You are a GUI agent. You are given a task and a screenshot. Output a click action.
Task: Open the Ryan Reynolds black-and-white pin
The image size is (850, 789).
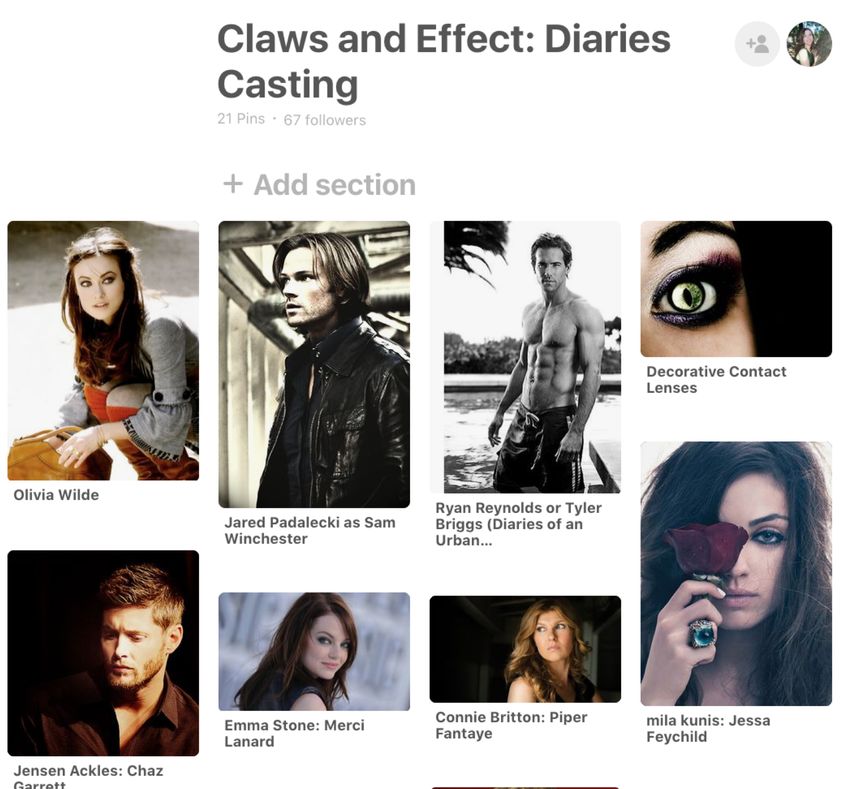525,357
